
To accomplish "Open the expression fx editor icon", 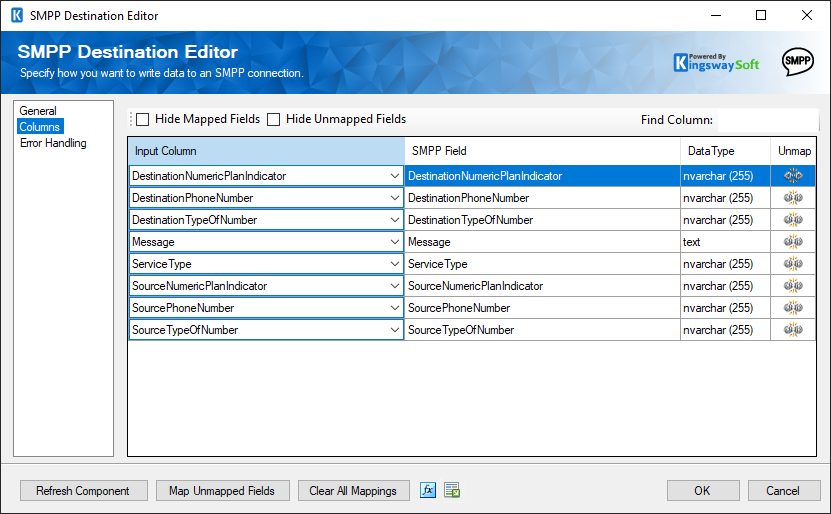I will click(x=428, y=490).
